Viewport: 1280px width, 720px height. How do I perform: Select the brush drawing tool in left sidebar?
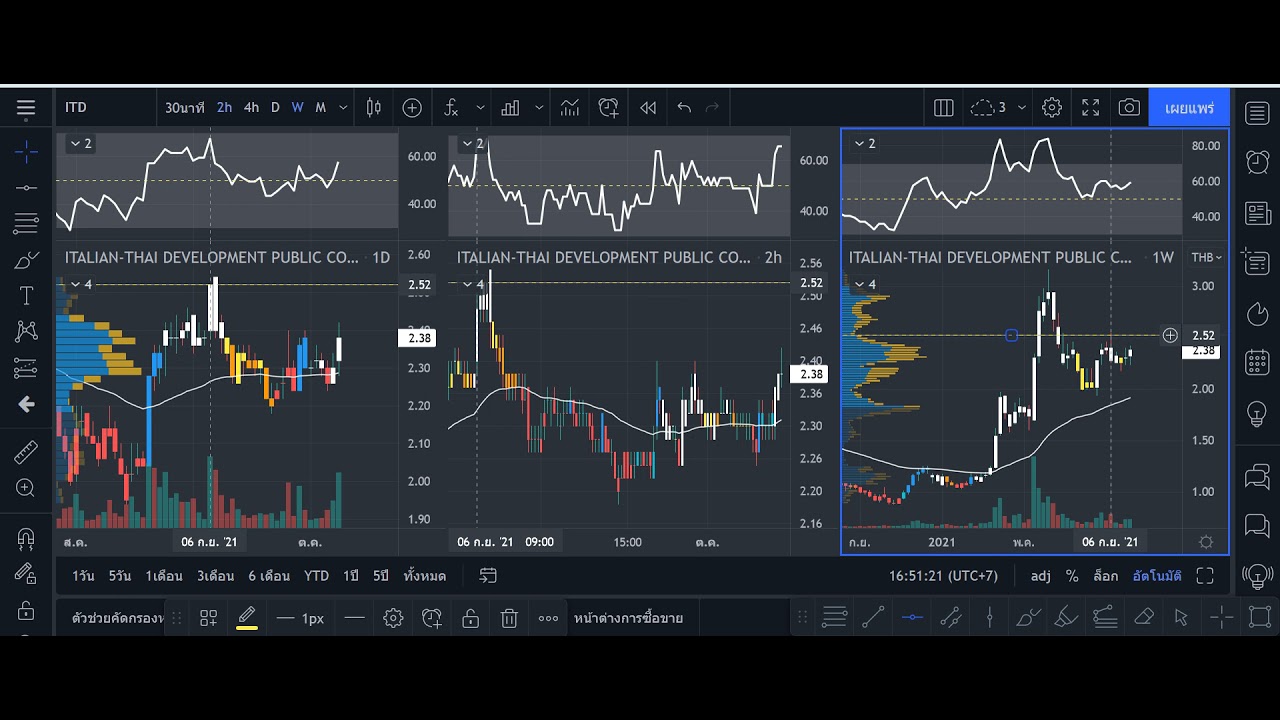tap(26, 261)
